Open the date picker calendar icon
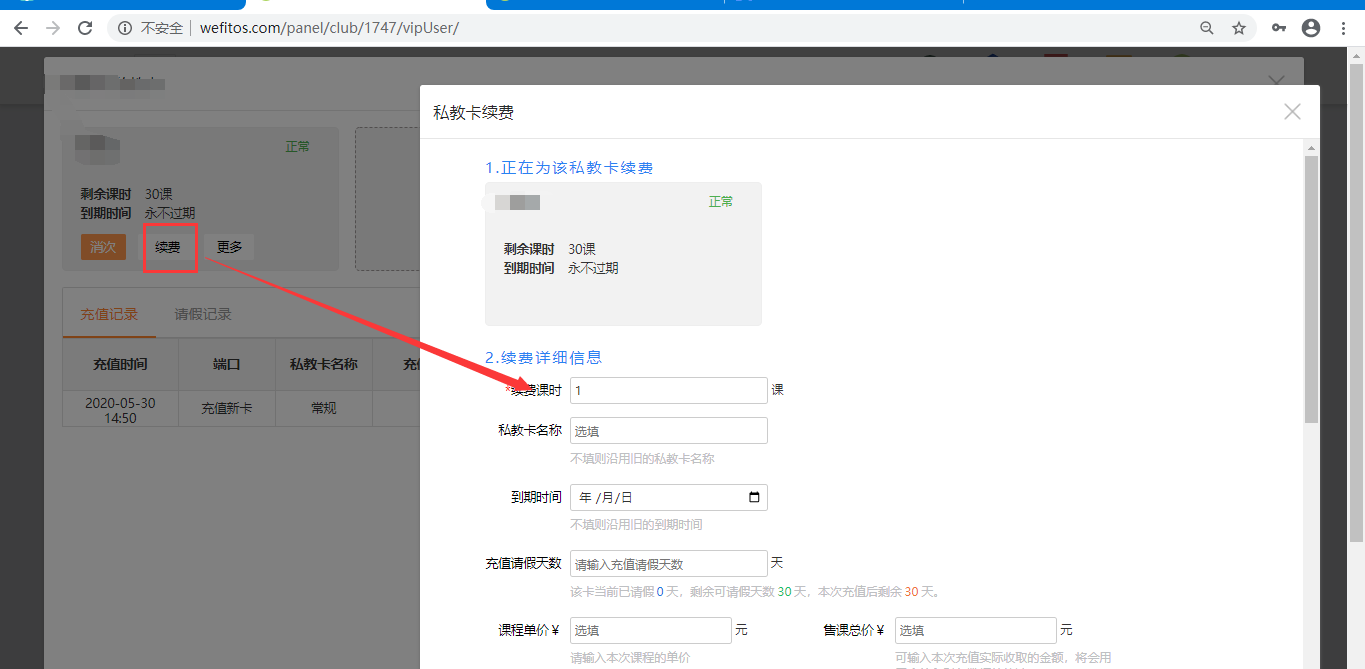Image resolution: width=1365 pixels, height=669 pixels. pos(754,497)
